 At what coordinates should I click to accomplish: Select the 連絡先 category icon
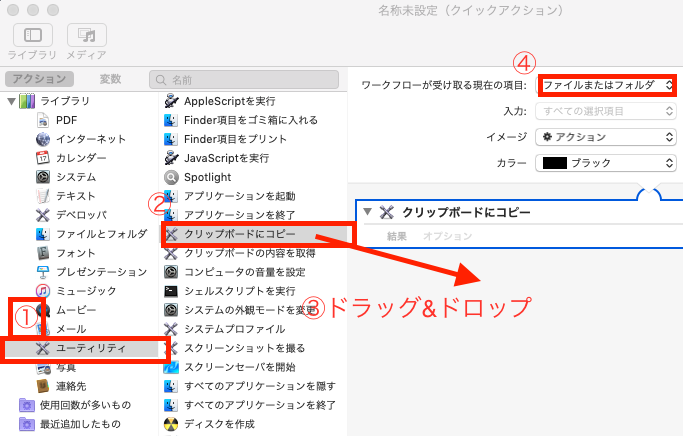(43, 386)
